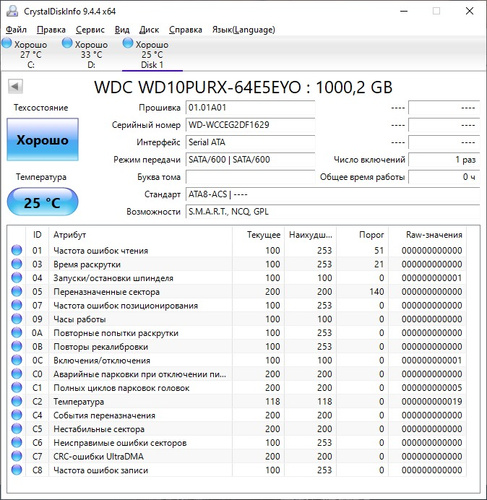Screen dimensions: 487x500
Task: Click the 25 °C temperature button
Action: click(x=43, y=202)
